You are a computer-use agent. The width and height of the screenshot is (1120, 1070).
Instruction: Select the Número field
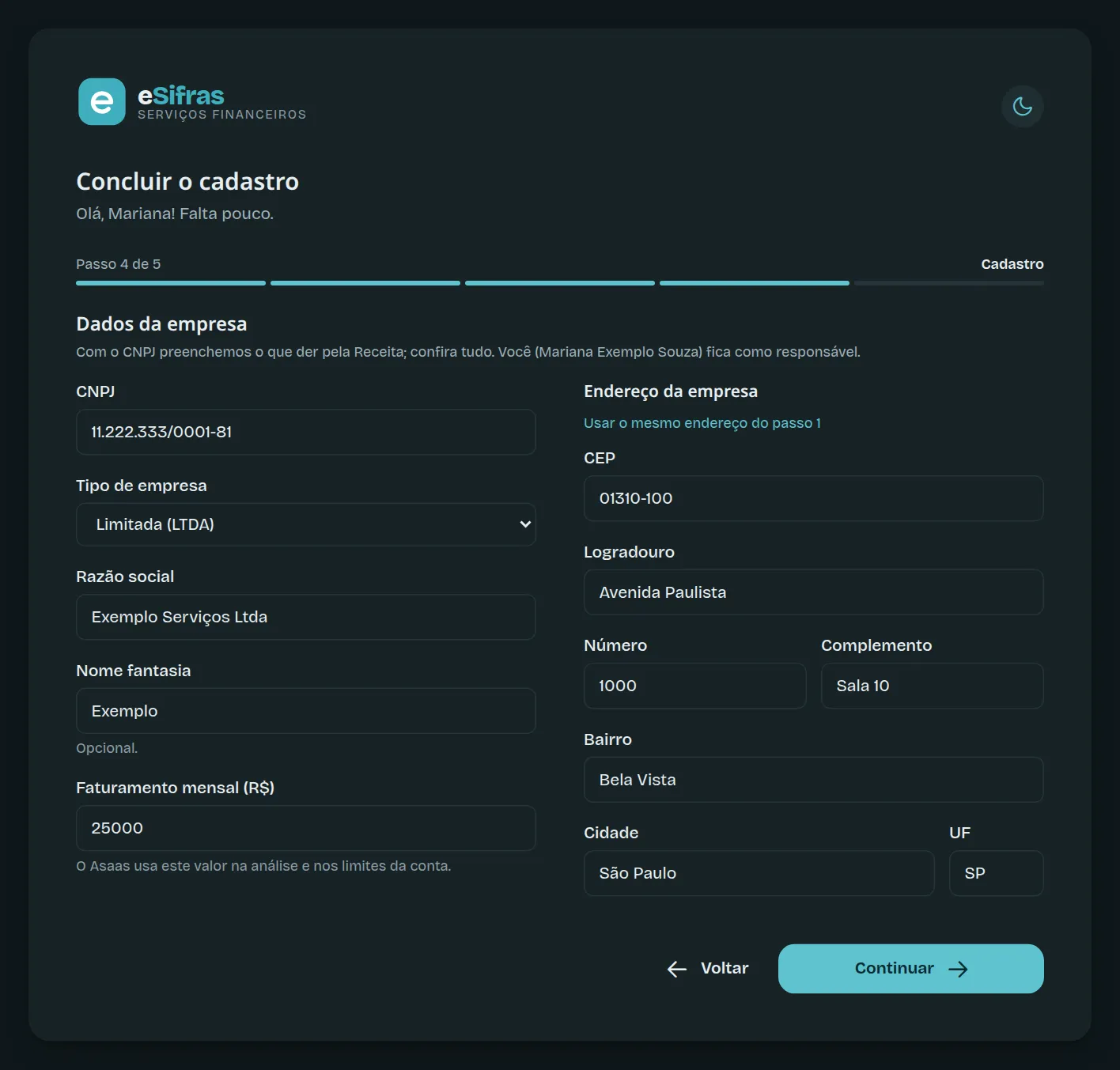pos(694,686)
